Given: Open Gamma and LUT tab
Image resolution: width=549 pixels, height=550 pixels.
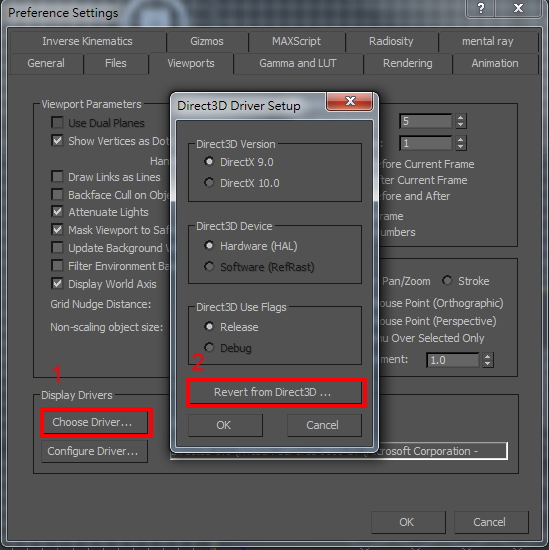Looking at the screenshot, I should coord(298,63).
